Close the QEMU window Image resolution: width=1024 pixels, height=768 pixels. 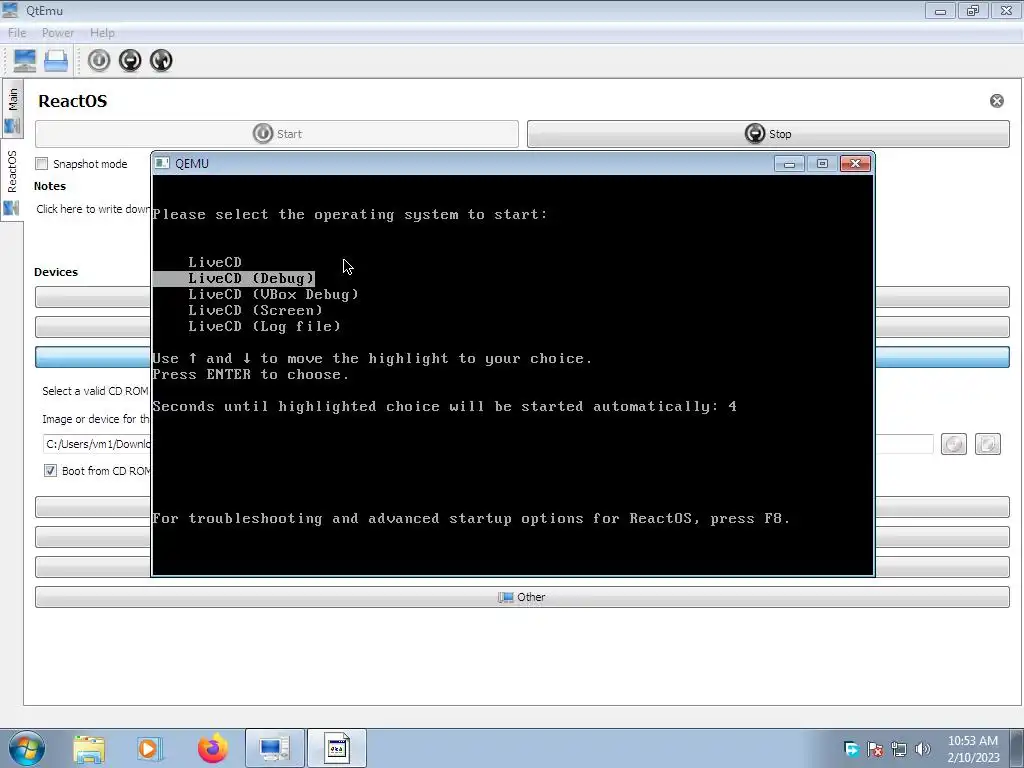pyautogui.click(x=856, y=163)
